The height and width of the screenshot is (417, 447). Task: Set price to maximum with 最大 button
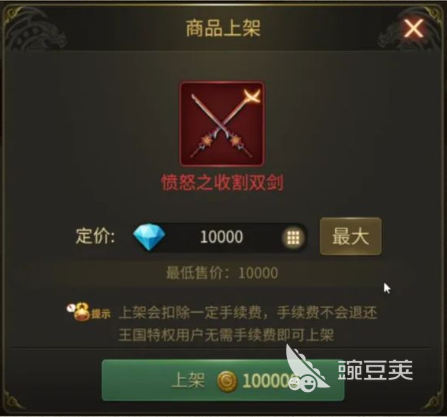[350, 236]
